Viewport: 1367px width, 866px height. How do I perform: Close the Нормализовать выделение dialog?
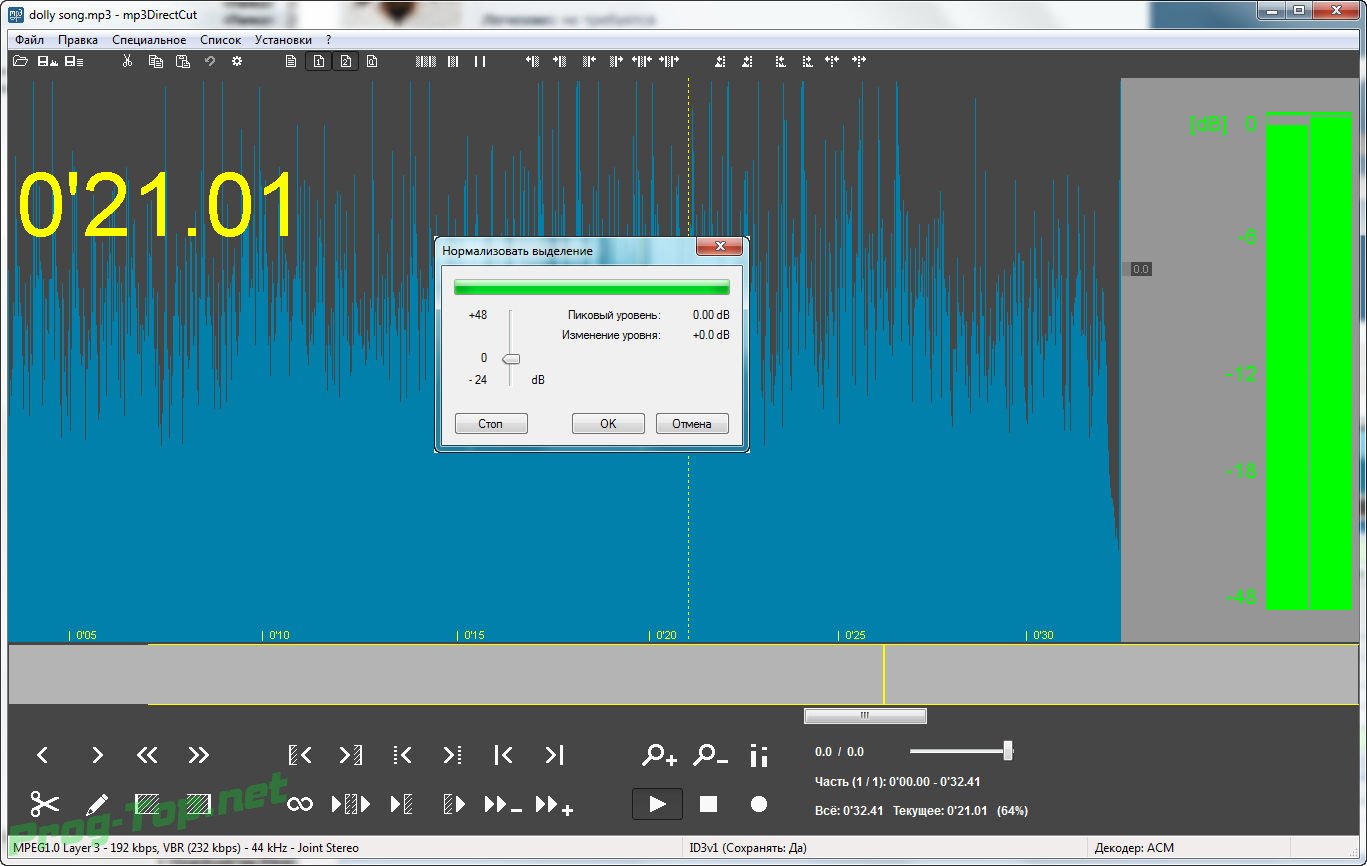pyautogui.click(x=719, y=247)
